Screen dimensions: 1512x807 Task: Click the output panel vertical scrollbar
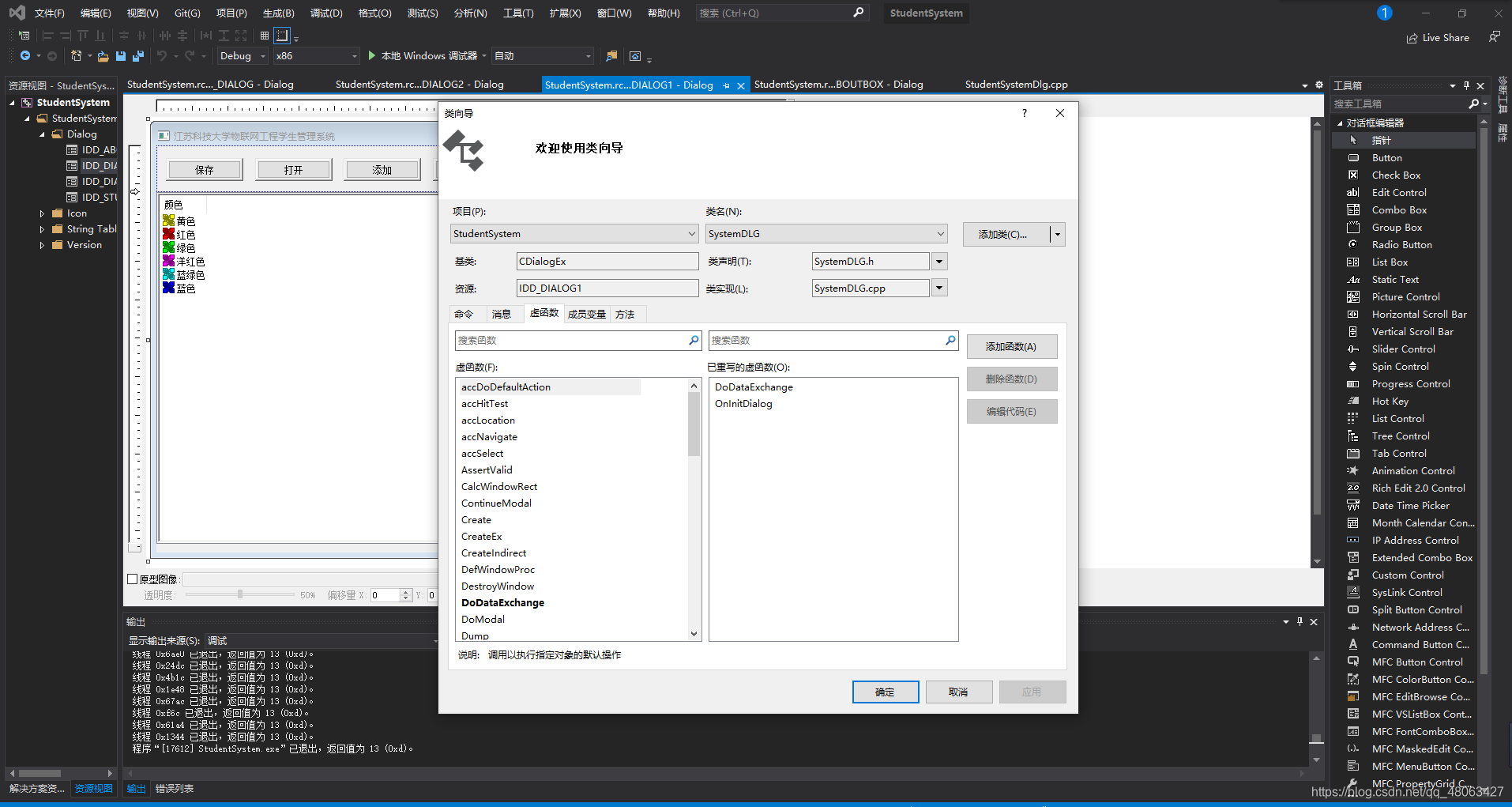1316,709
